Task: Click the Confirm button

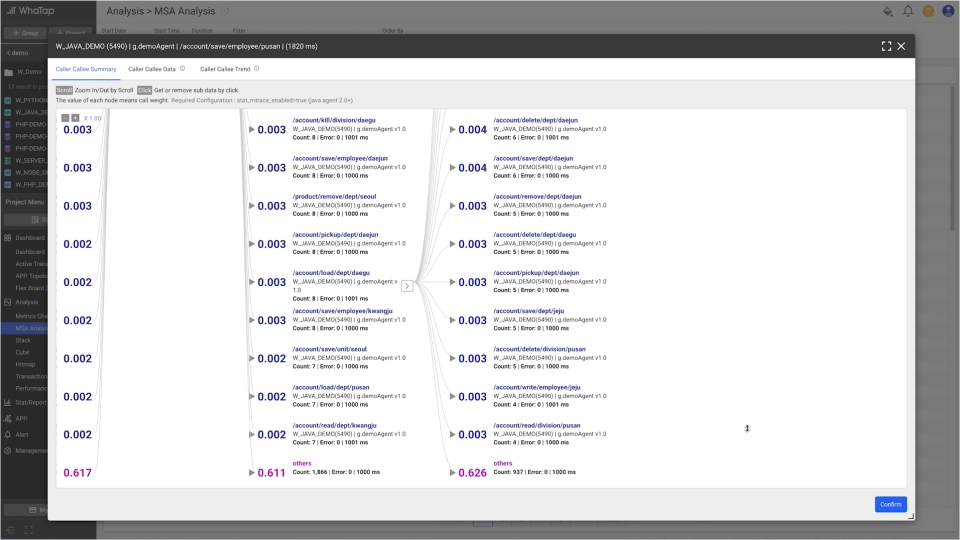Action: point(891,504)
